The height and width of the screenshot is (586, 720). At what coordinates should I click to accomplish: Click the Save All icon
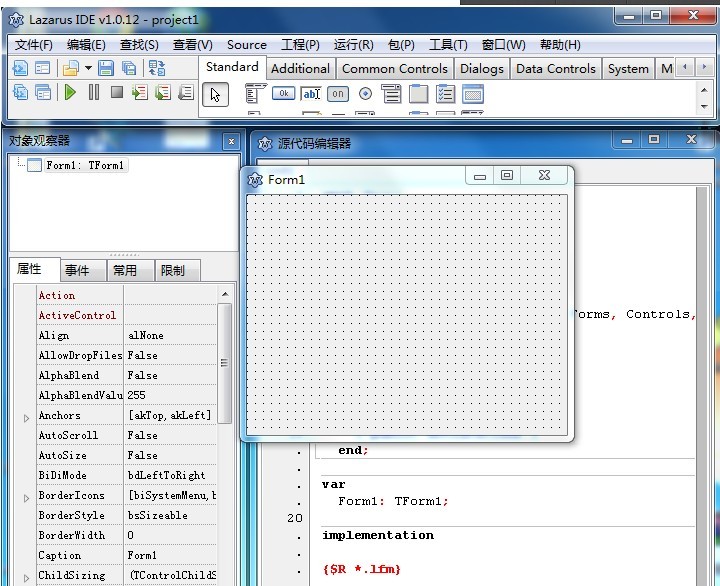[129, 68]
